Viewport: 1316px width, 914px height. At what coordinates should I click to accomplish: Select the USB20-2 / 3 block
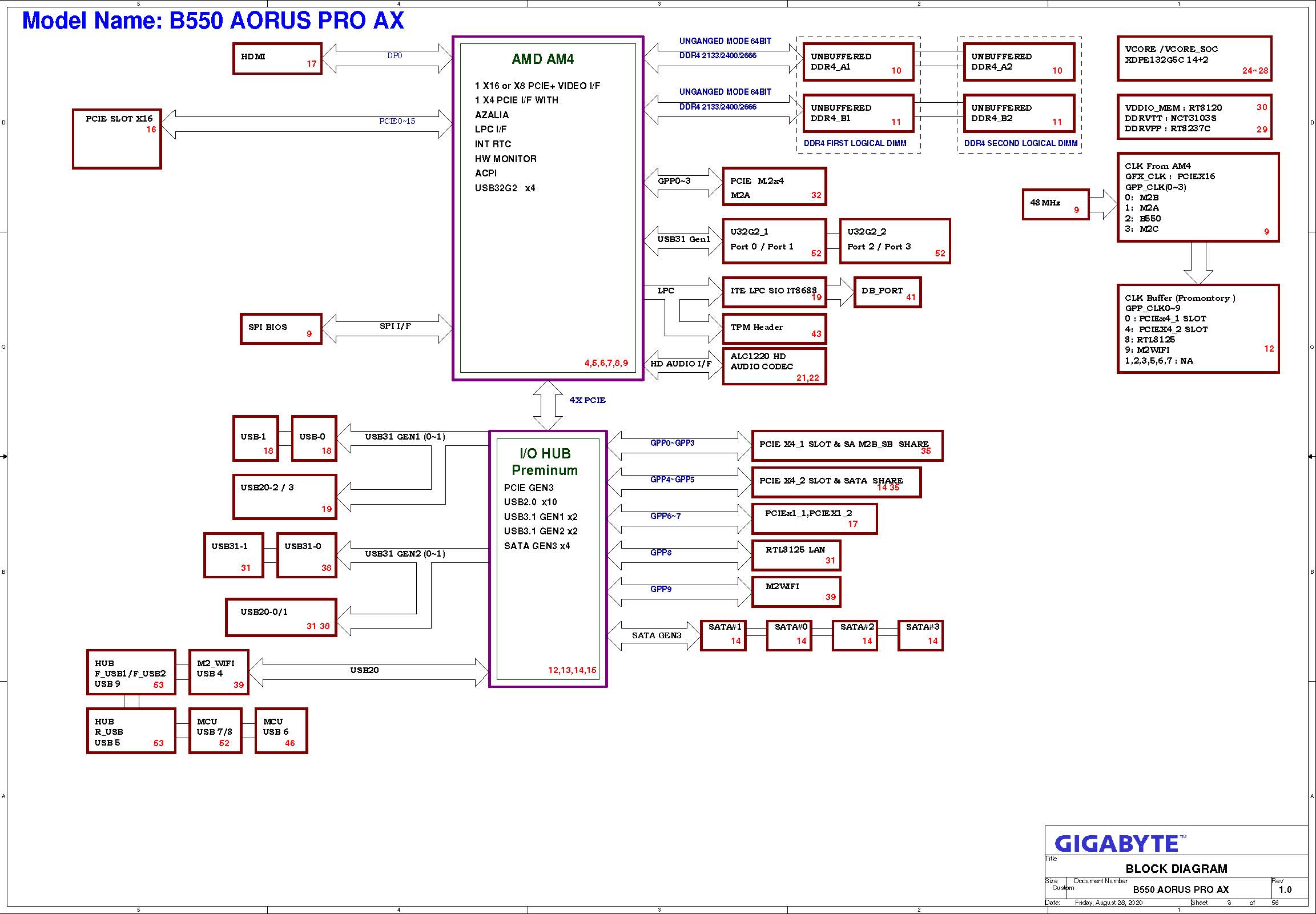(285, 497)
